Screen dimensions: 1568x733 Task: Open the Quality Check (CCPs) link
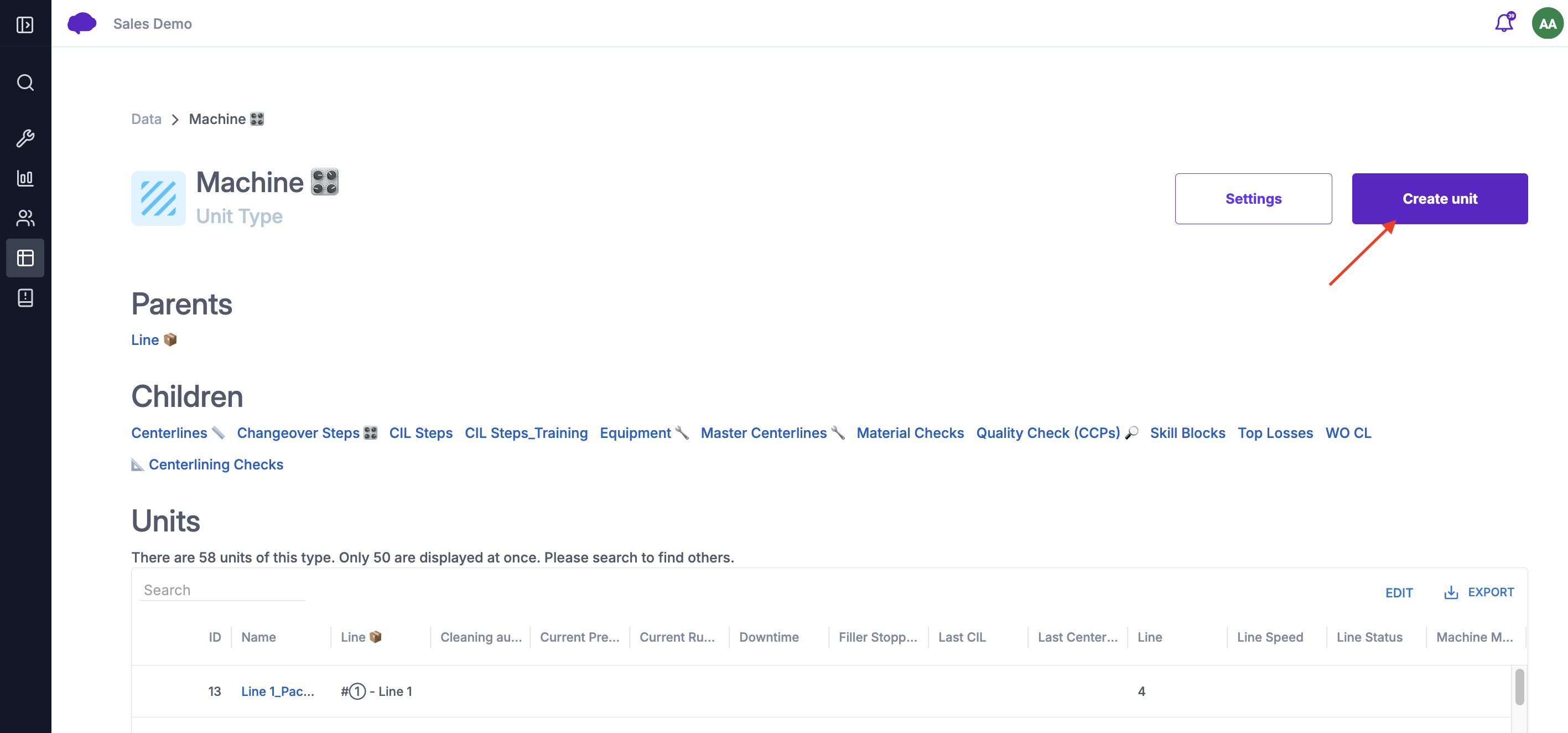pos(1057,432)
